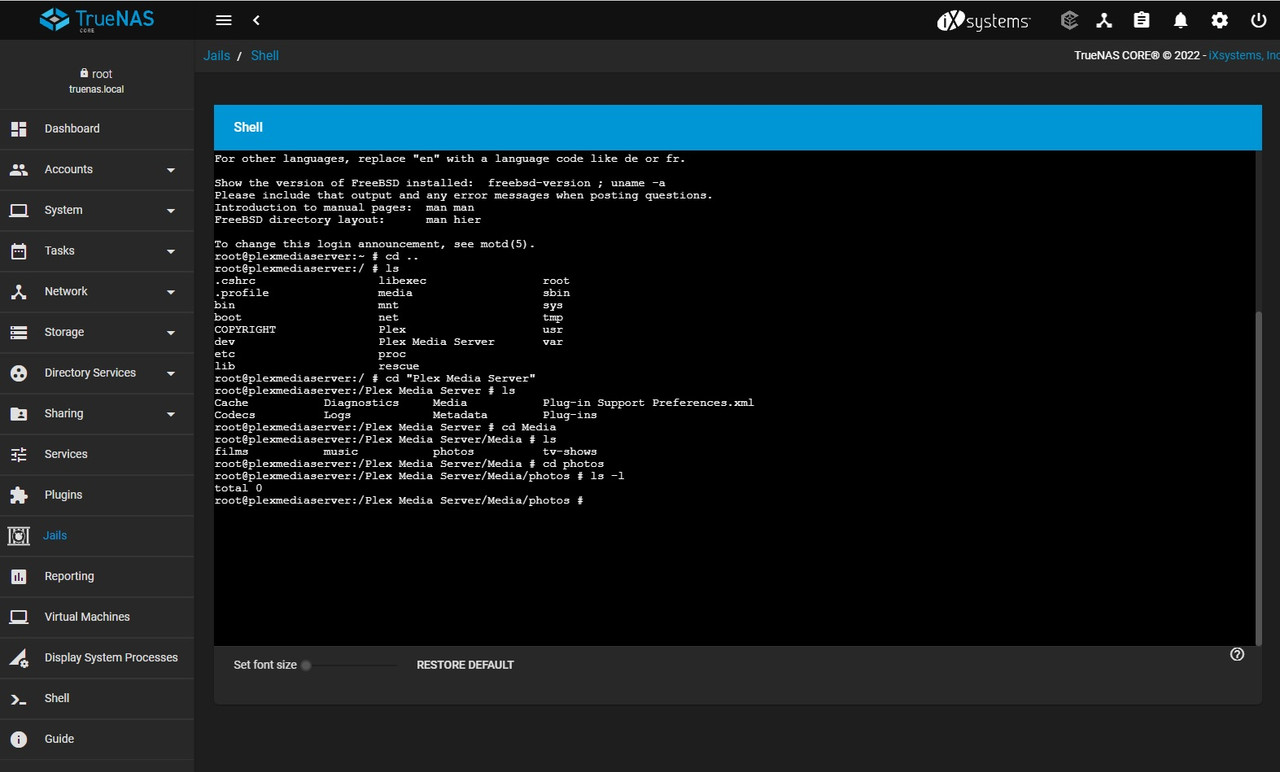Expand the Network menu arrow
The width and height of the screenshot is (1280, 772).
tap(171, 292)
